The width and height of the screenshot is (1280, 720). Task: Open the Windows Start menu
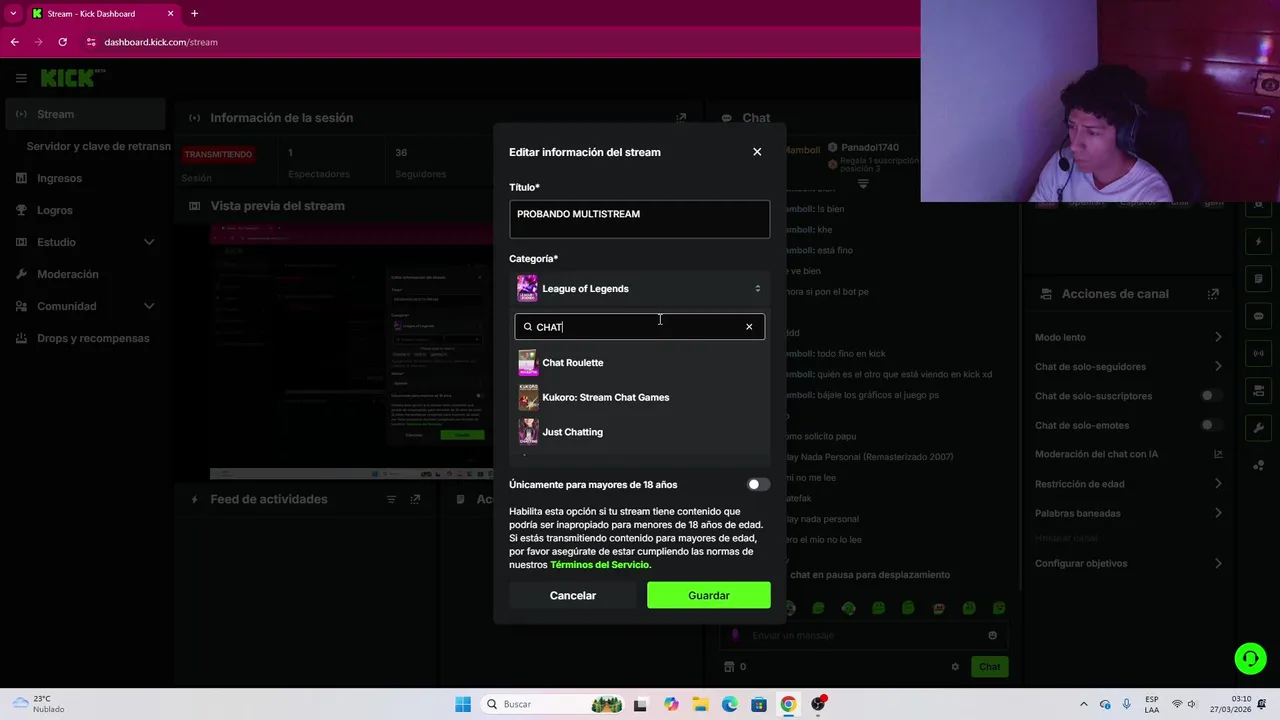(462, 704)
